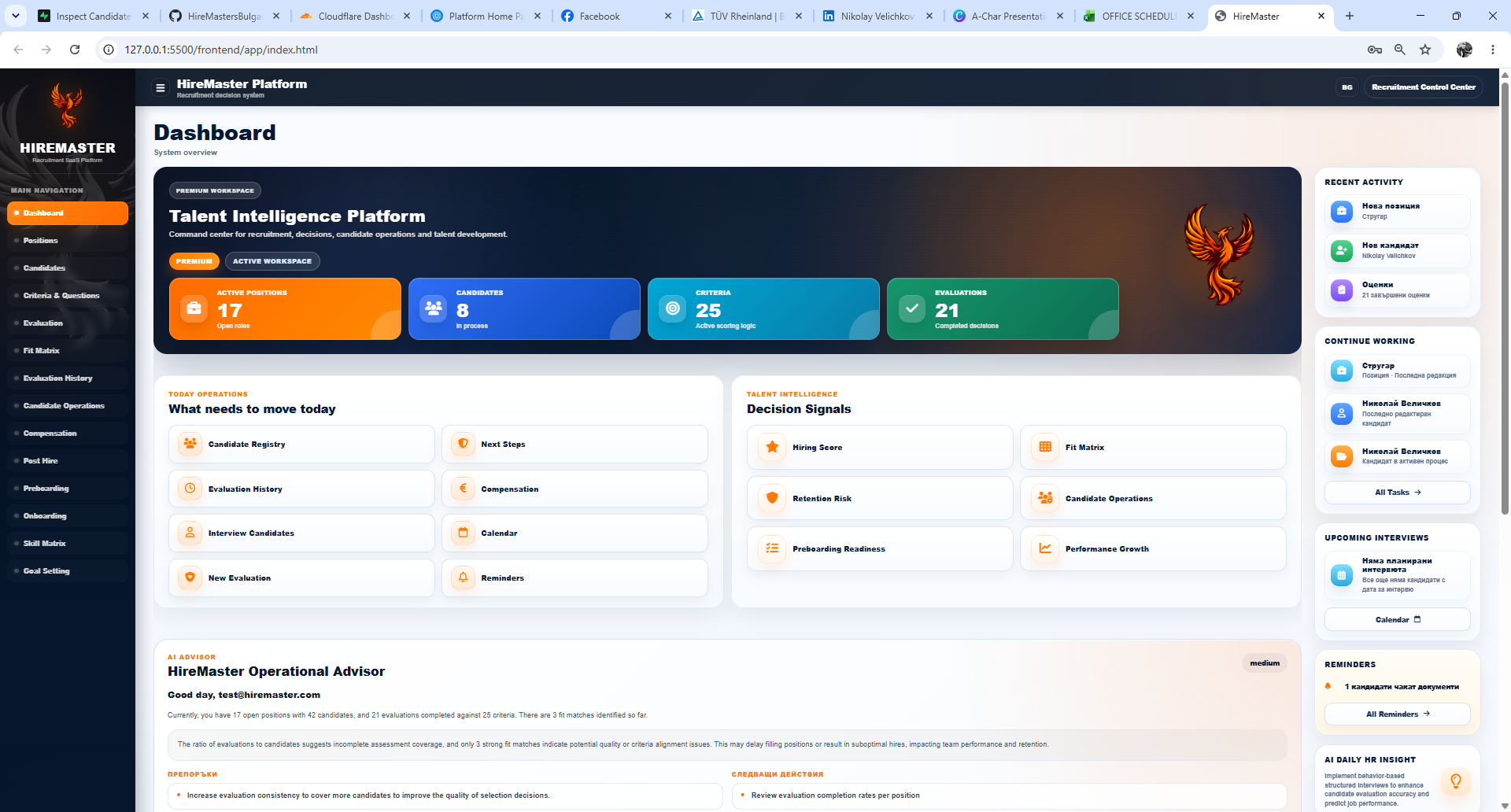Click the medium priority badge
The width and height of the screenshot is (1511, 812).
(x=1265, y=663)
